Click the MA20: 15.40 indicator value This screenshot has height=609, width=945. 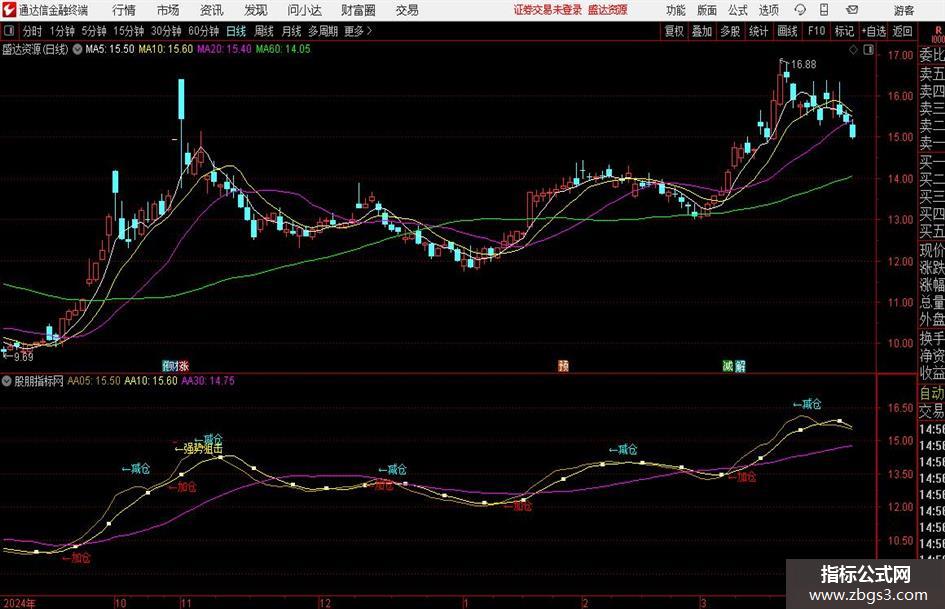tap(224, 49)
